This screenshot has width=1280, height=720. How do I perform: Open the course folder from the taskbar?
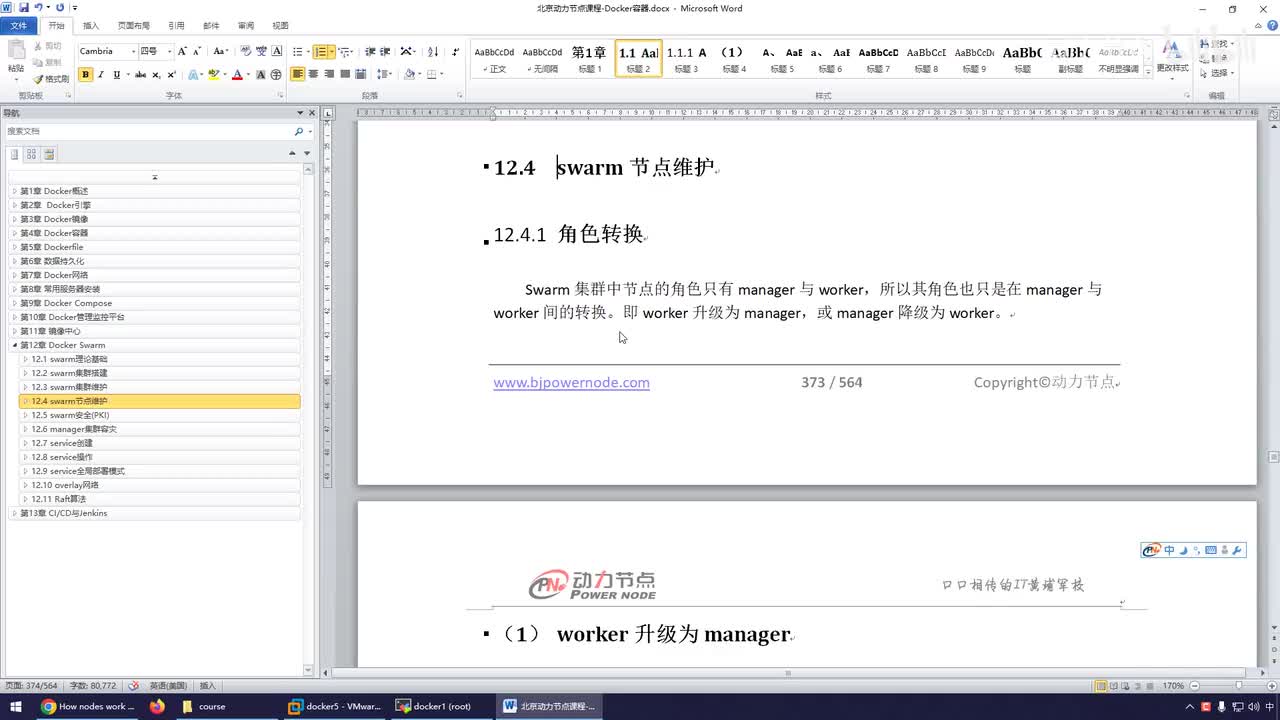212,706
